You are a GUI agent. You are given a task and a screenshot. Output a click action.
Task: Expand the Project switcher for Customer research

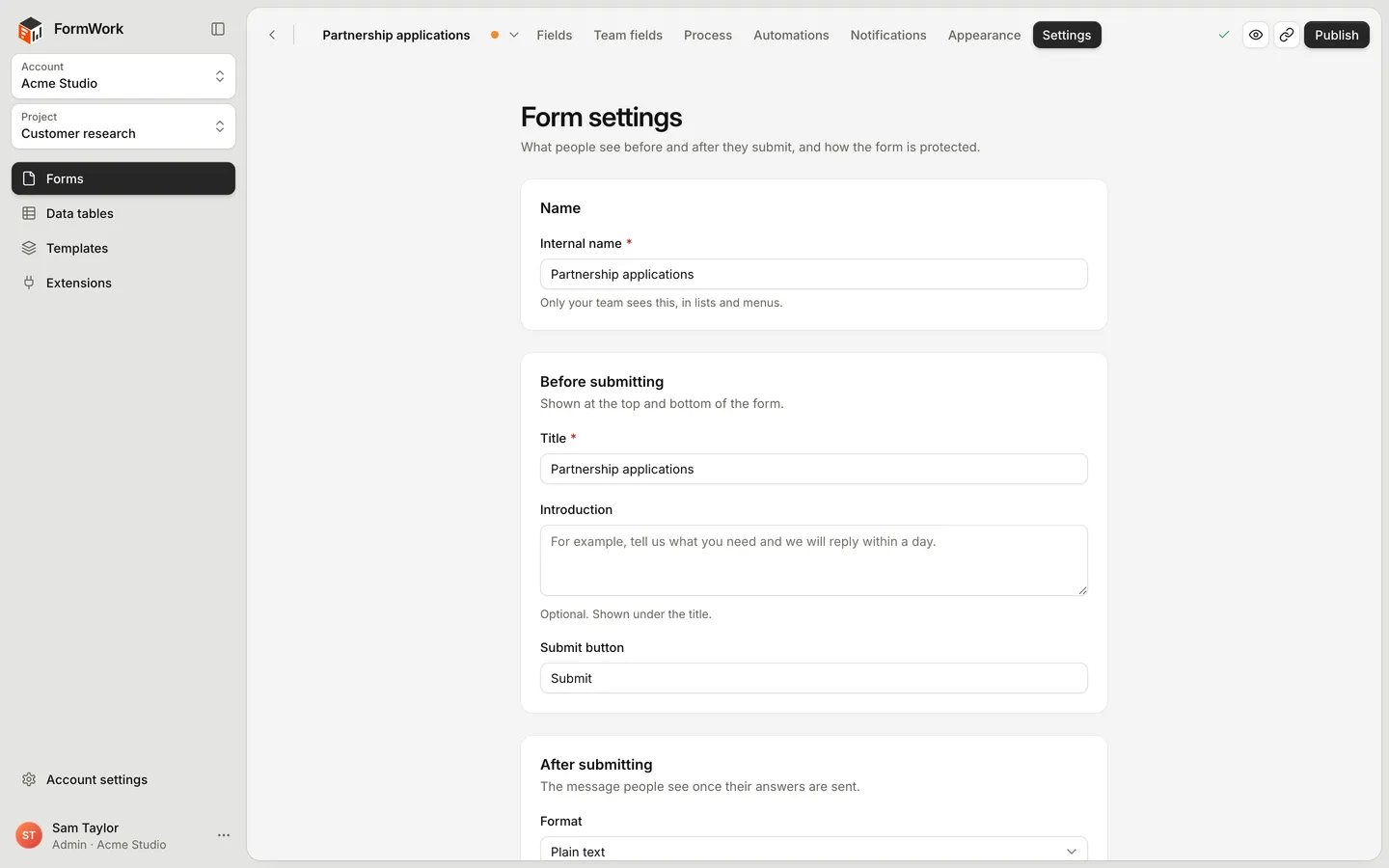point(123,126)
